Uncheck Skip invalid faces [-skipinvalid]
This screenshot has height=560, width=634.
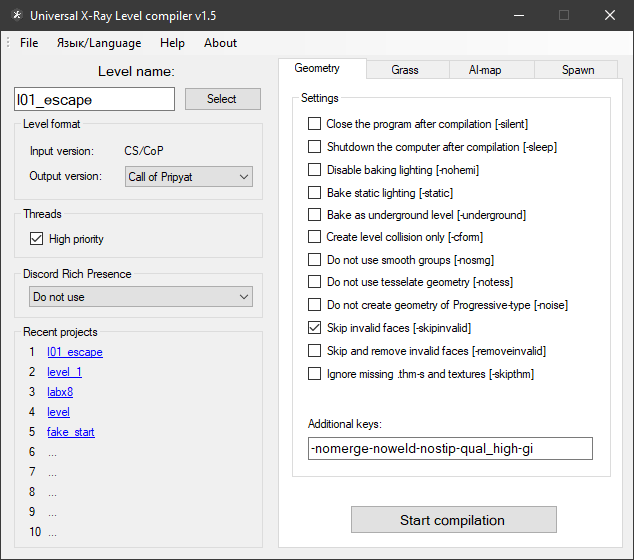315,327
